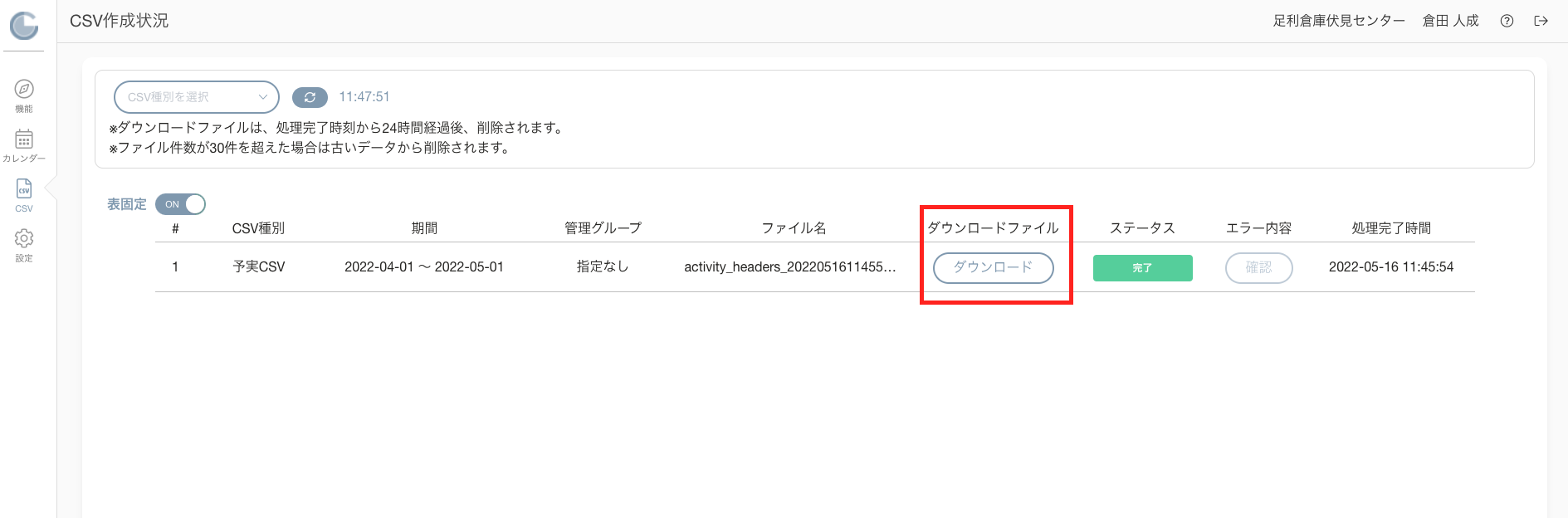Viewport: 1568px width, 518px height.
Task: Click the 確認 error button
Action: point(1258,267)
